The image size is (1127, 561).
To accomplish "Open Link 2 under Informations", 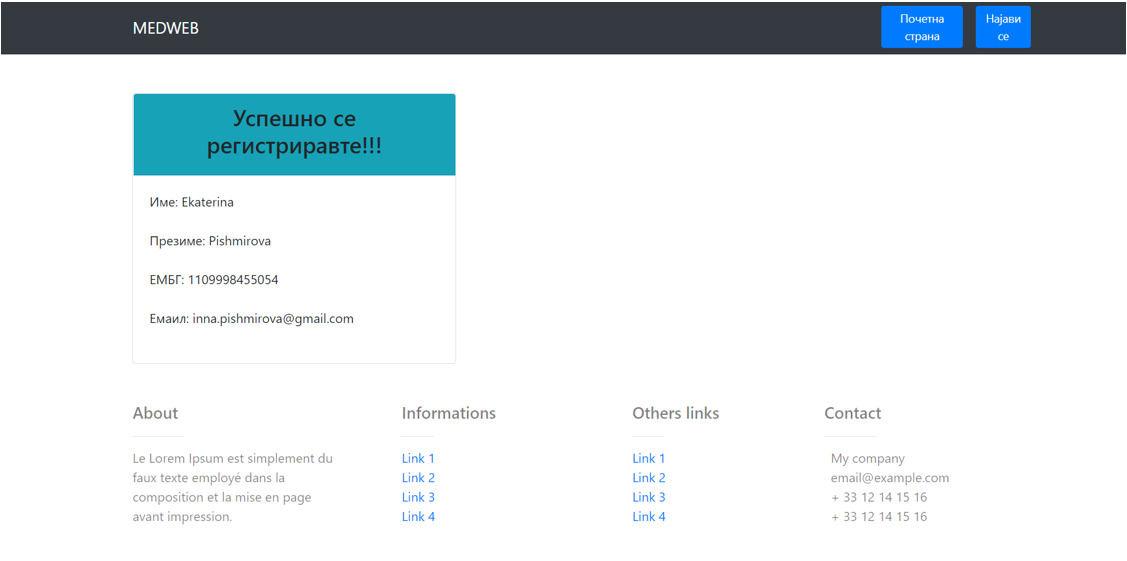I will (x=418, y=478).
